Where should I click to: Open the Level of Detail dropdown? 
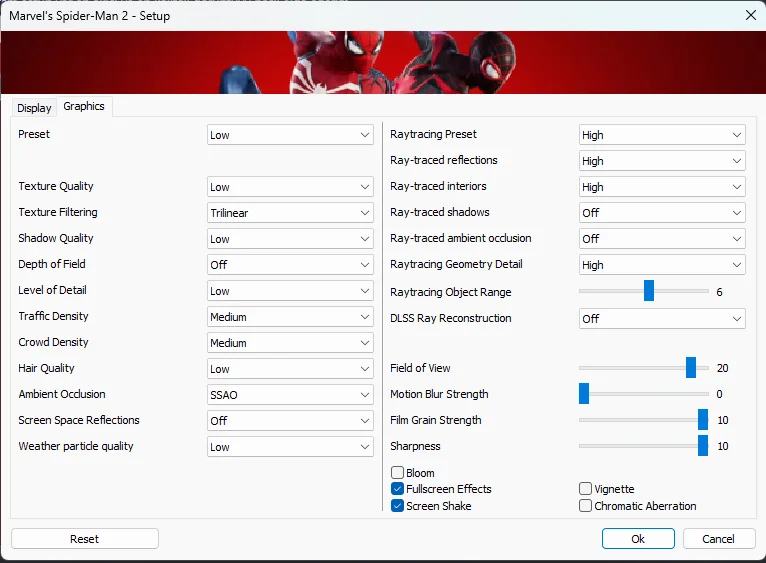290,291
